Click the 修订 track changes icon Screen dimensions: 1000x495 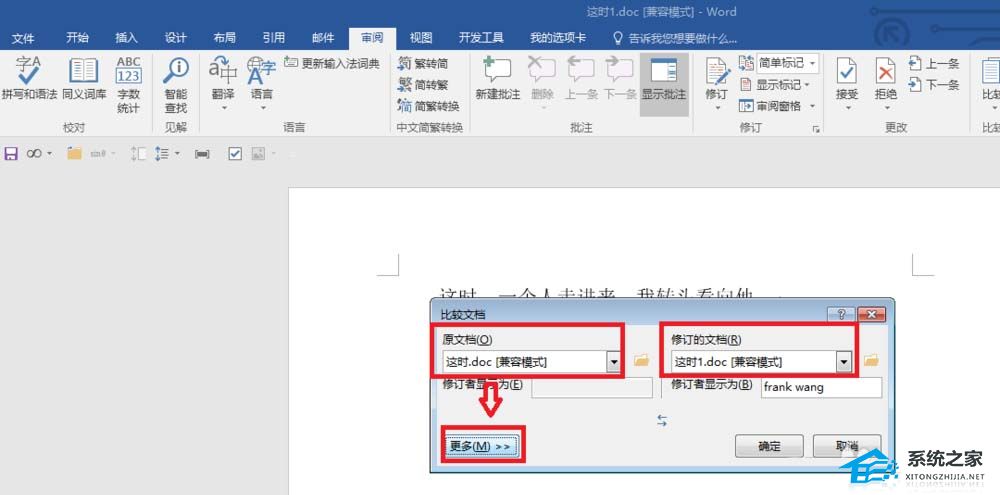[717, 71]
